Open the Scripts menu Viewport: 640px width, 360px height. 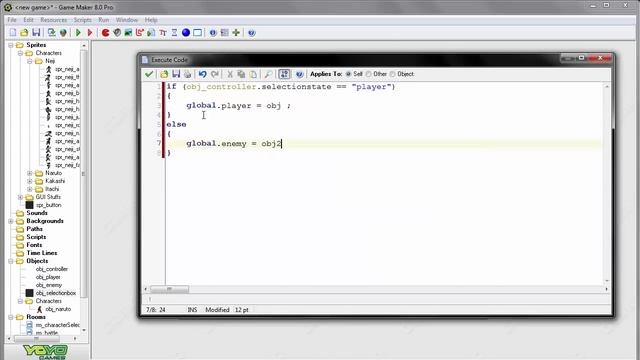(82, 20)
